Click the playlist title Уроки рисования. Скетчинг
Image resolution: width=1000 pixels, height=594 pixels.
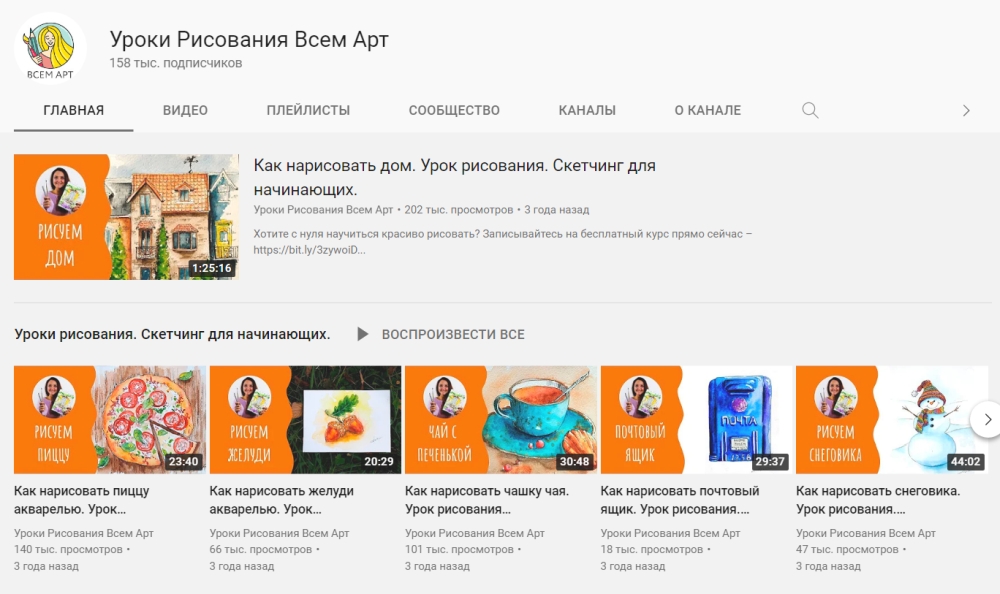click(x=172, y=334)
